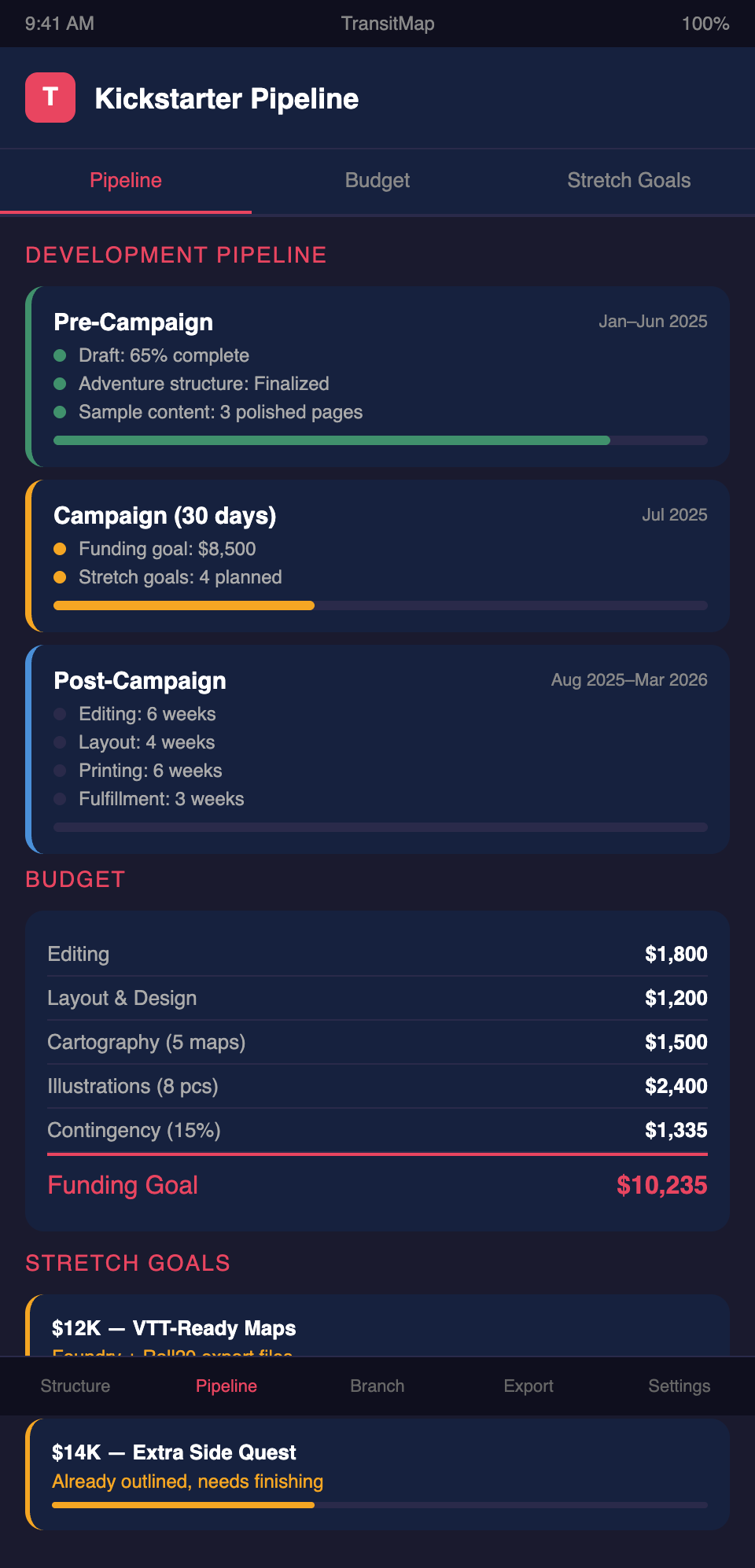
Task: Click the green dot beside Draft status
Action: (60, 355)
